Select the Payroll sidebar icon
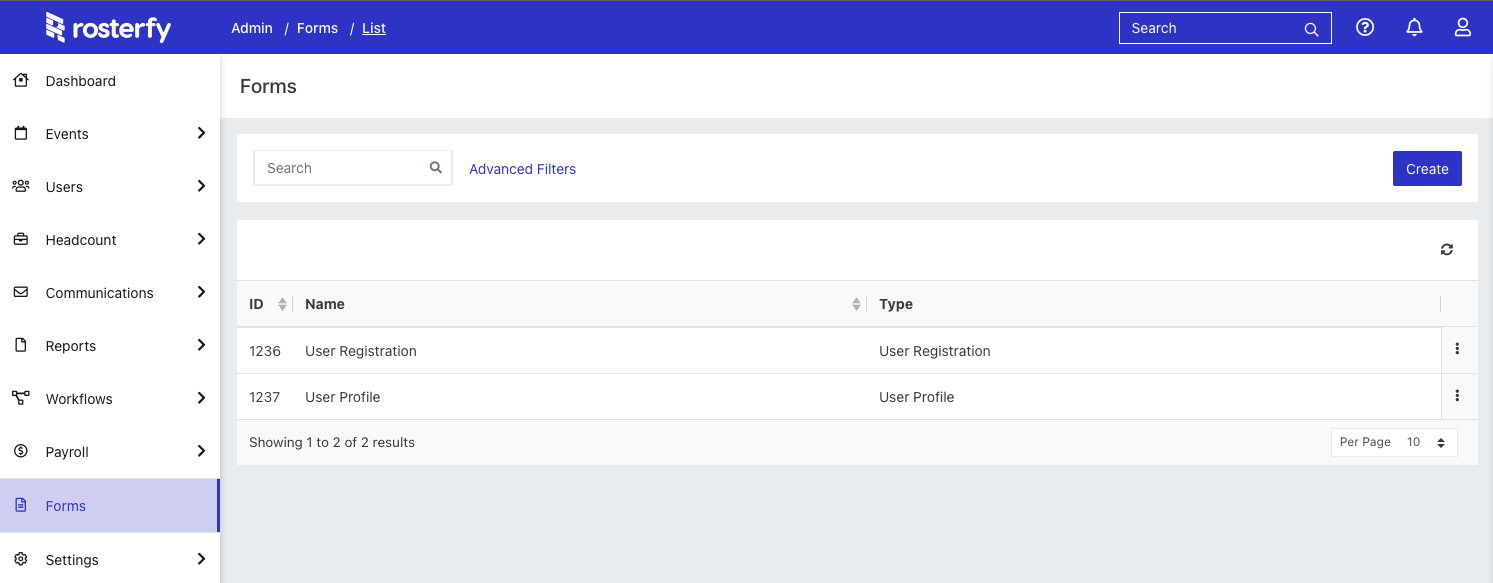The height and width of the screenshot is (583, 1493). click(x=21, y=451)
